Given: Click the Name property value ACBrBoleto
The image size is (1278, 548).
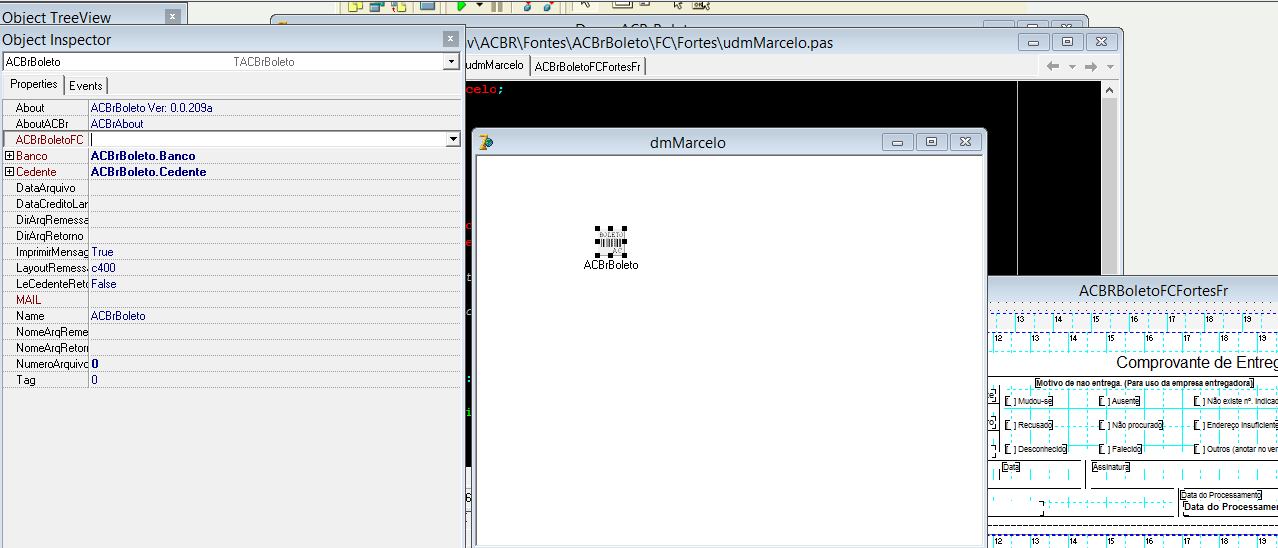Looking at the screenshot, I should click(118, 316).
